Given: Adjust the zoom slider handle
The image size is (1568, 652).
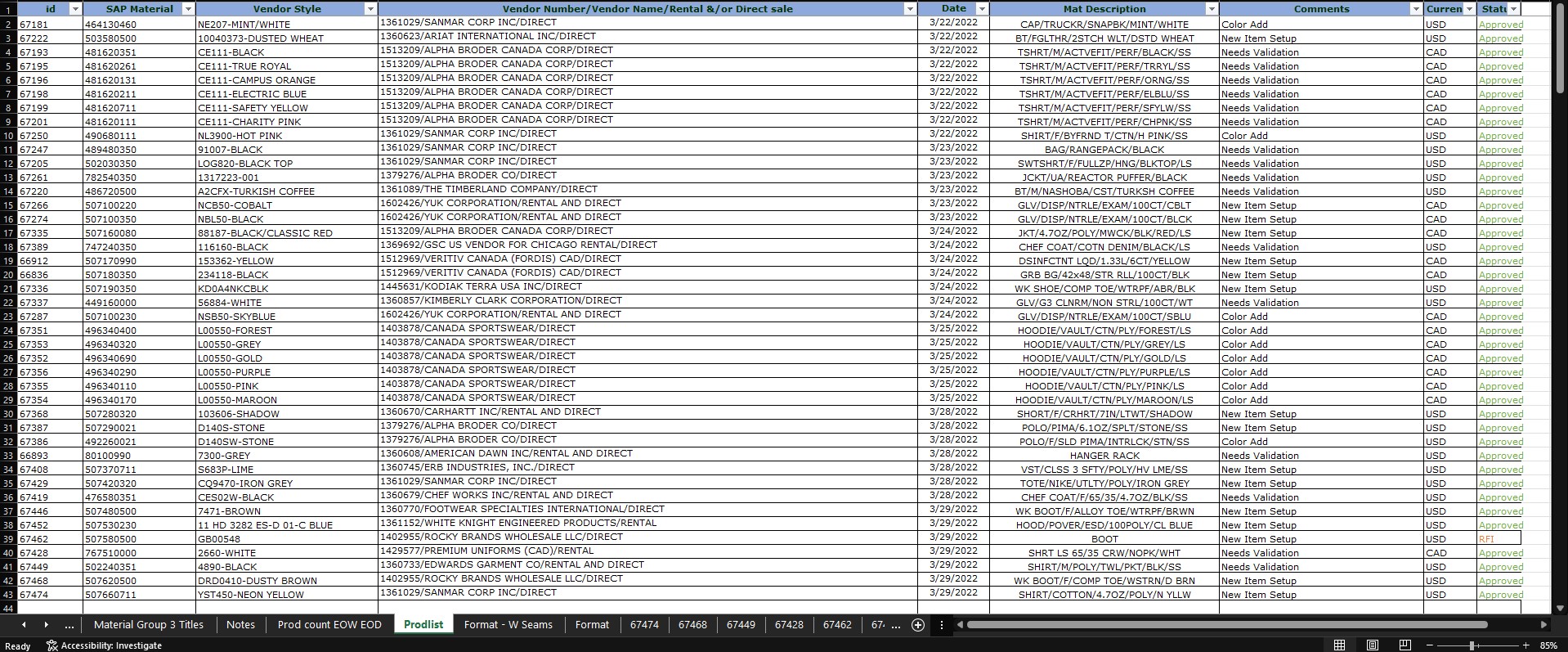Looking at the screenshot, I should tap(1472, 645).
